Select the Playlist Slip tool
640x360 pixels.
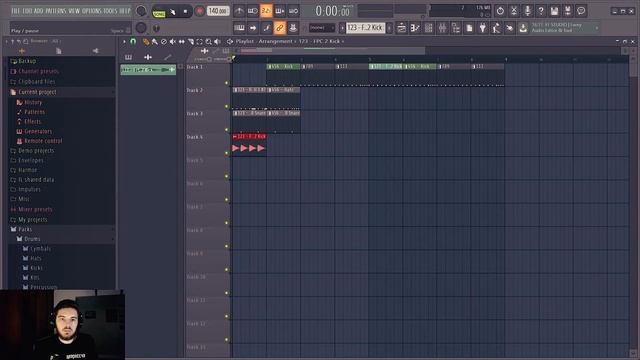pos(182,41)
